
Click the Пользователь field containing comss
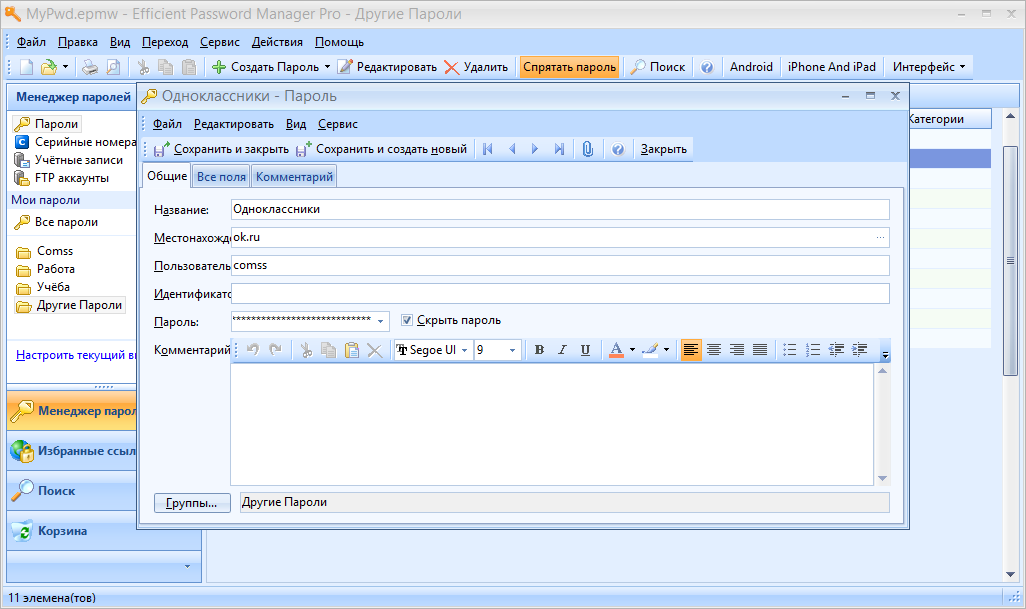tap(560, 266)
